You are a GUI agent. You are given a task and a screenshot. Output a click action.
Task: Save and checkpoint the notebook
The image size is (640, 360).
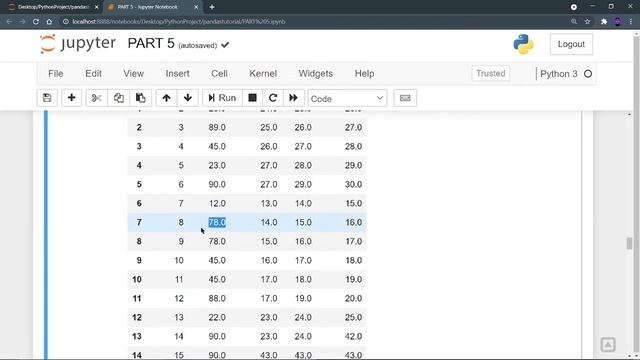click(47, 98)
